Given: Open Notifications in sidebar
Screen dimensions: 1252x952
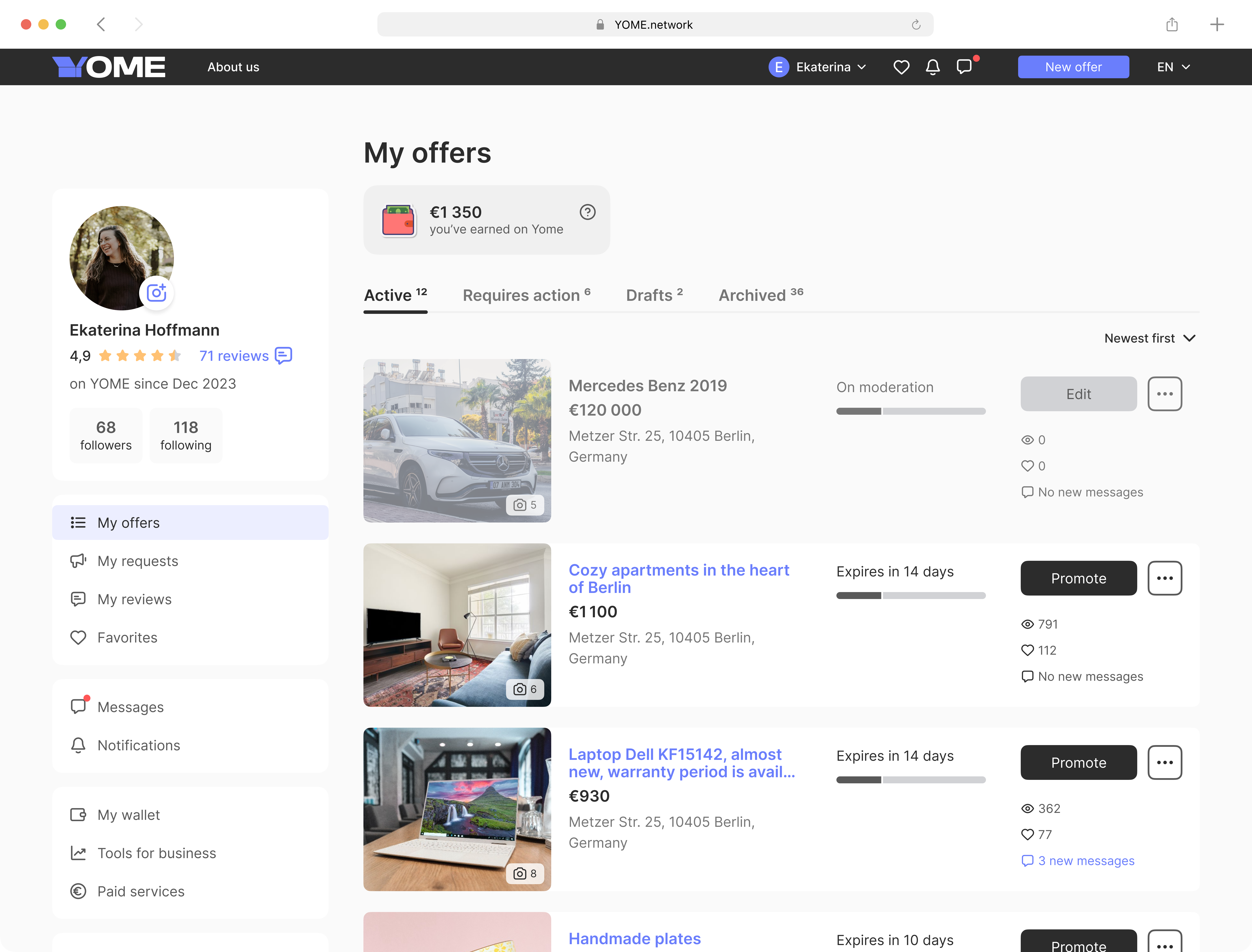Looking at the screenshot, I should (x=190, y=745).
